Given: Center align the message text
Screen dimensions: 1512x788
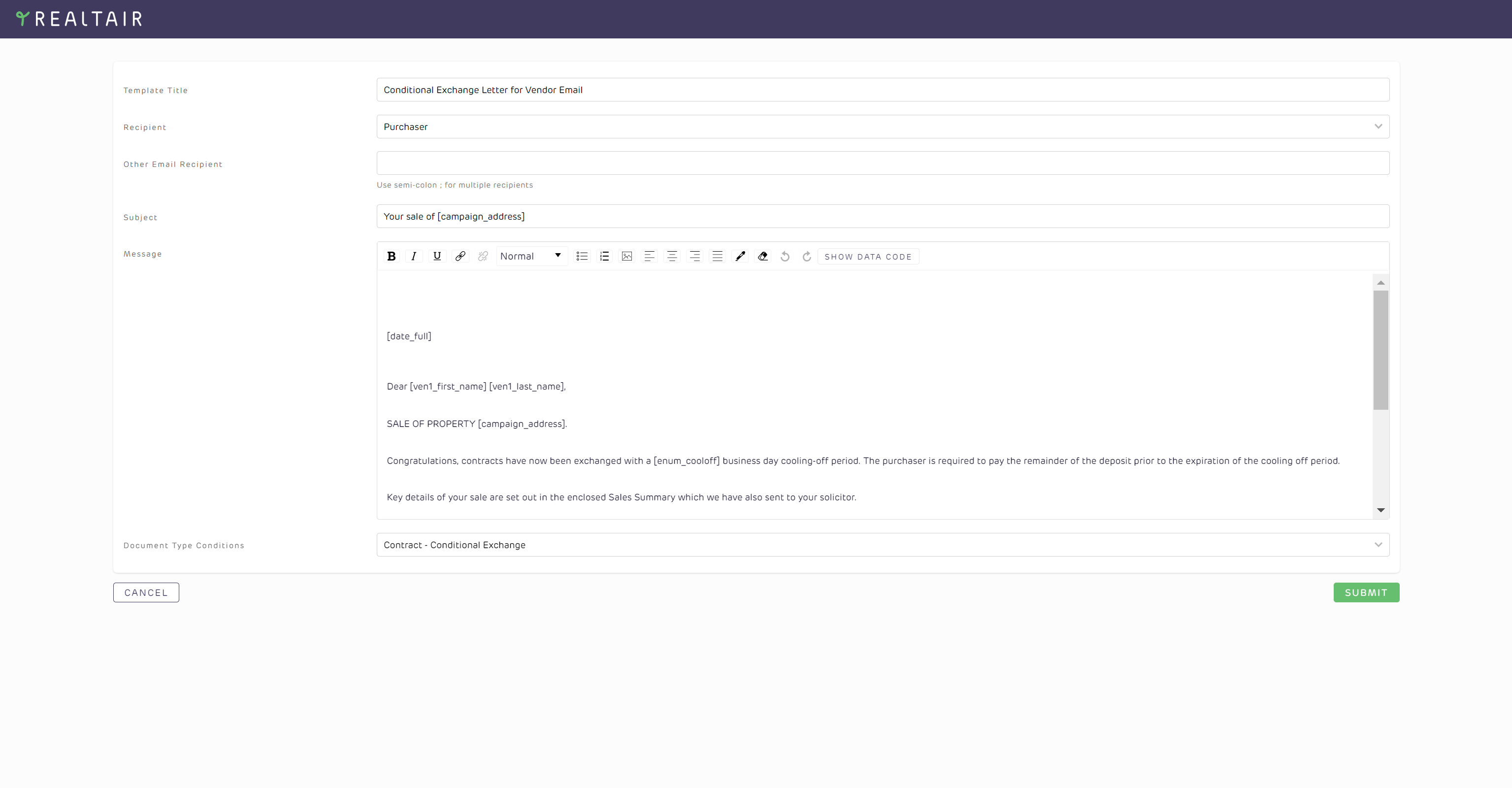Looking at the screenshot, I should (x=672, y=256).
